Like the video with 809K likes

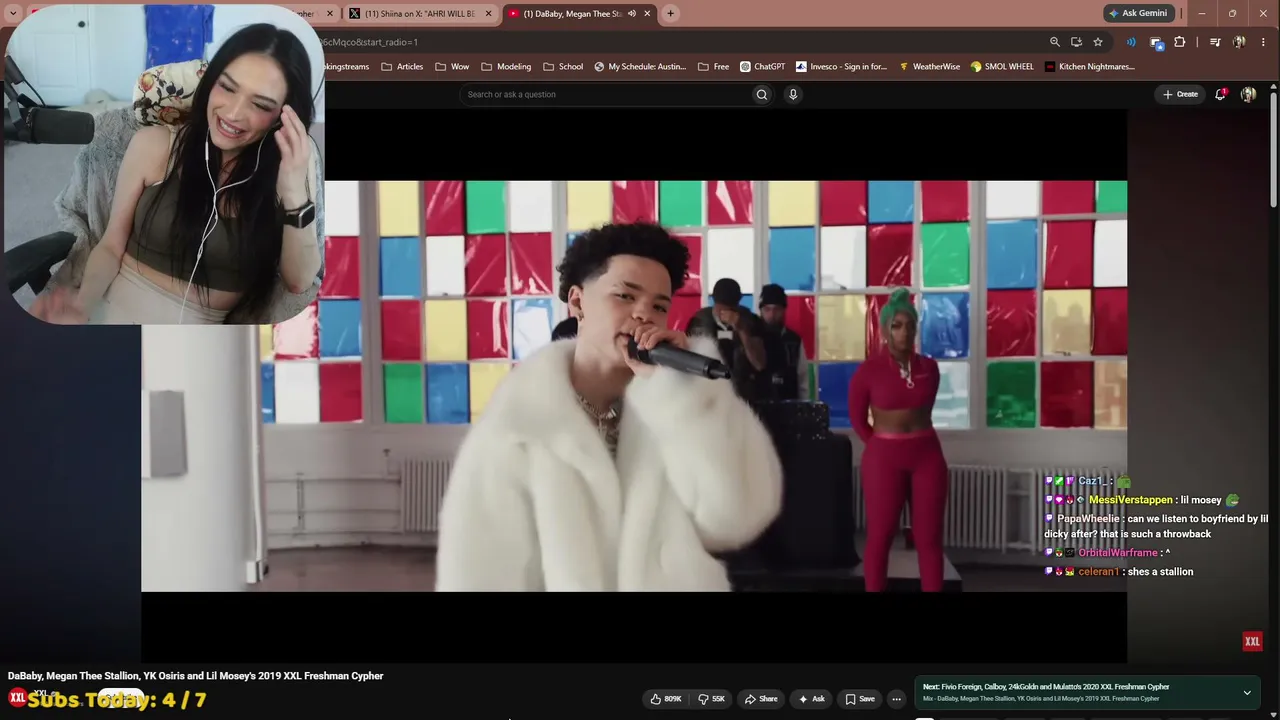click(666, 699)
